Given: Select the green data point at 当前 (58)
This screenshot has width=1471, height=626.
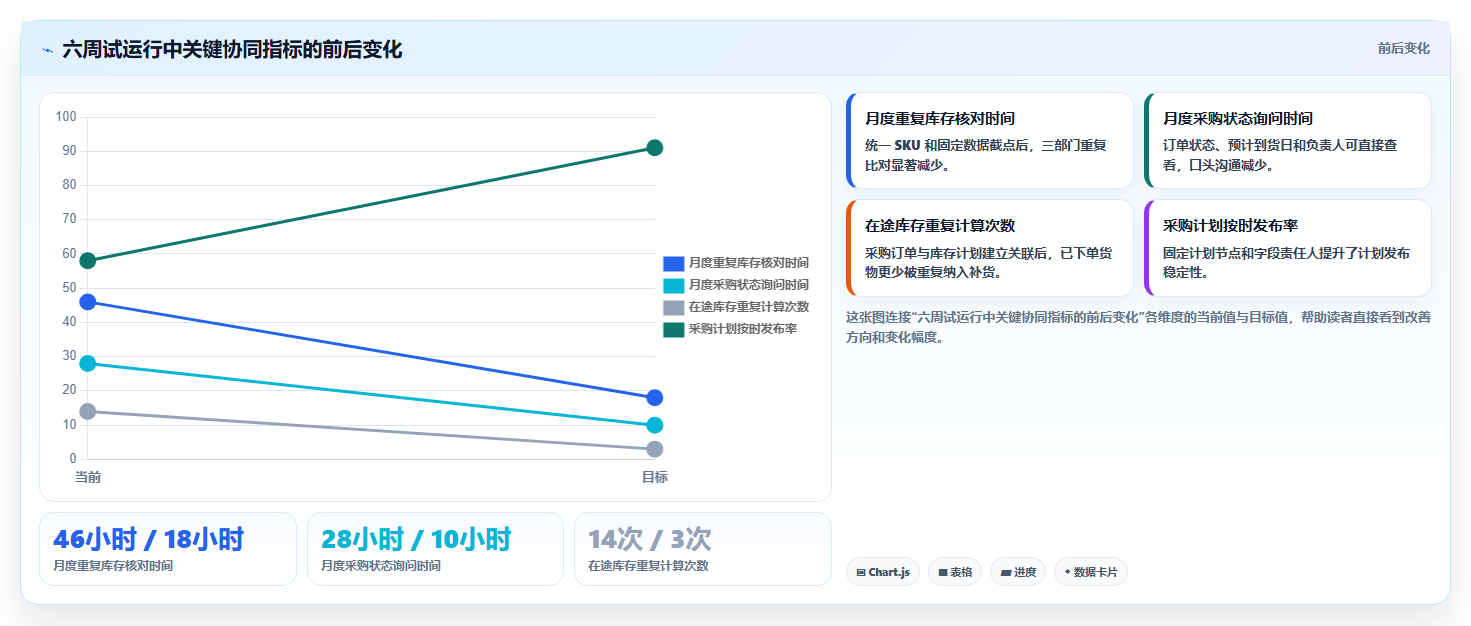Looking at the screenshot, I should [88, 261].
